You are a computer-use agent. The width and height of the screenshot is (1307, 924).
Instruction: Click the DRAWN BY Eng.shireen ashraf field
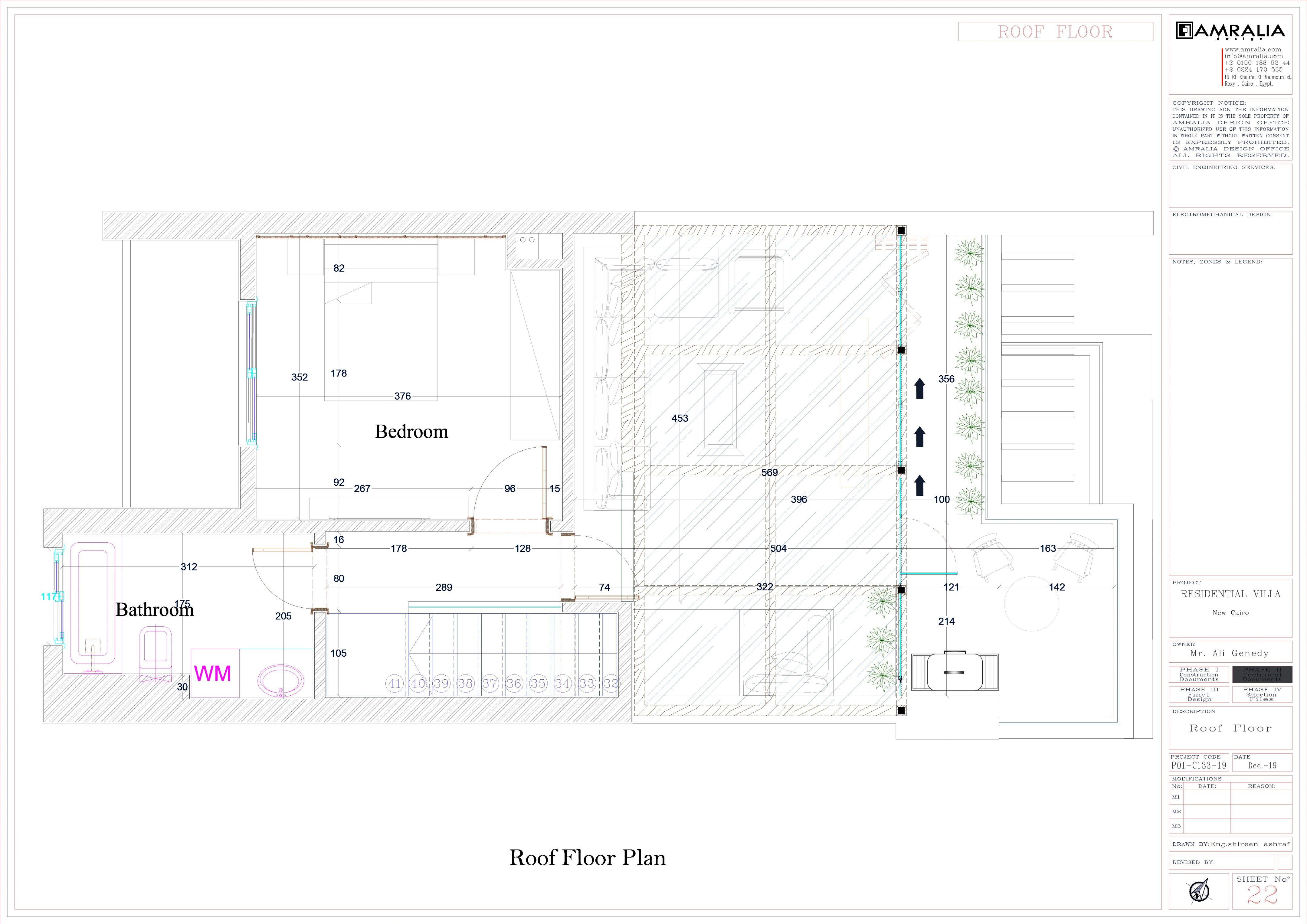pos(1230,844)
